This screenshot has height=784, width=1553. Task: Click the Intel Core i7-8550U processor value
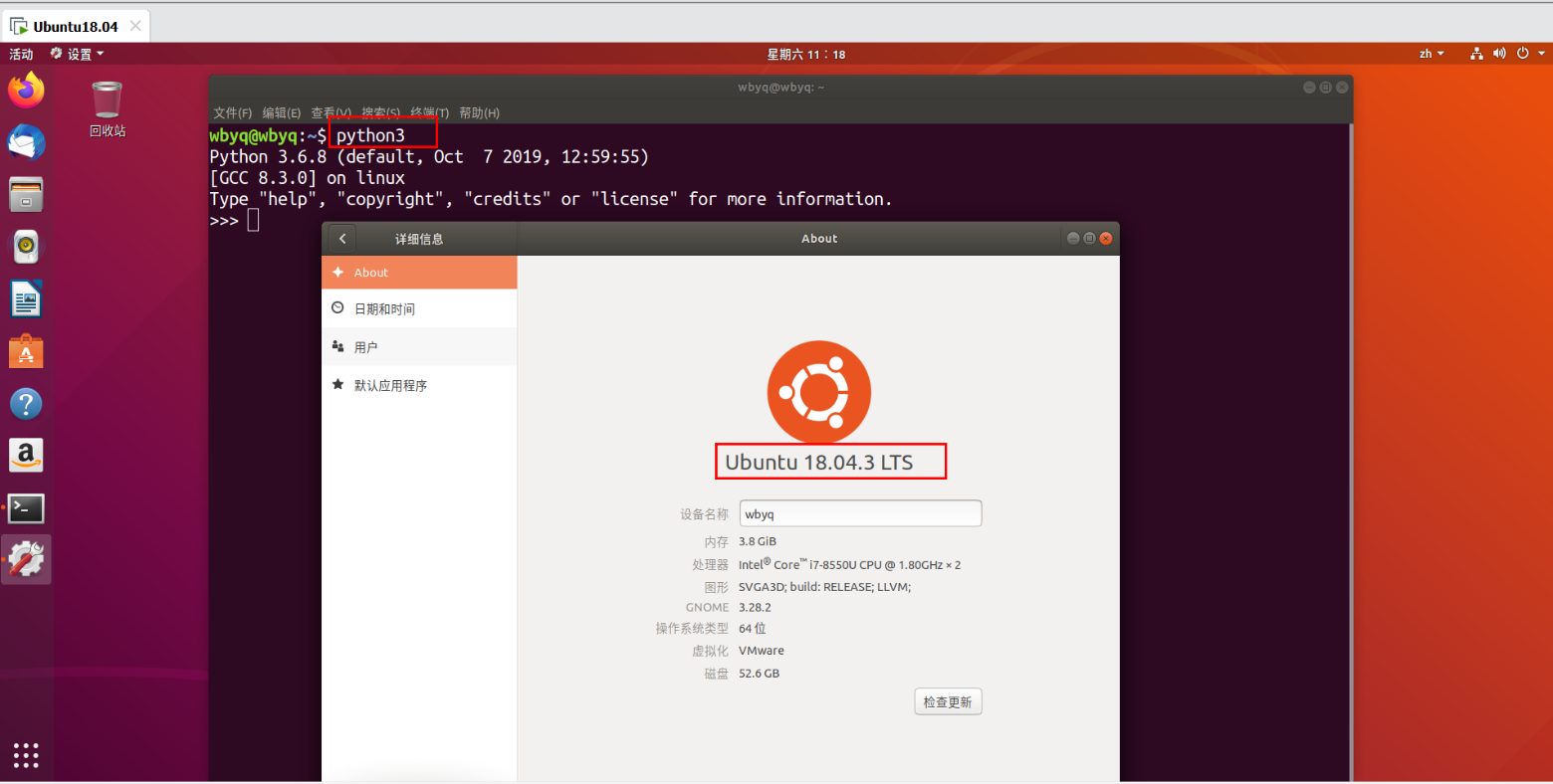click(849, 564)
